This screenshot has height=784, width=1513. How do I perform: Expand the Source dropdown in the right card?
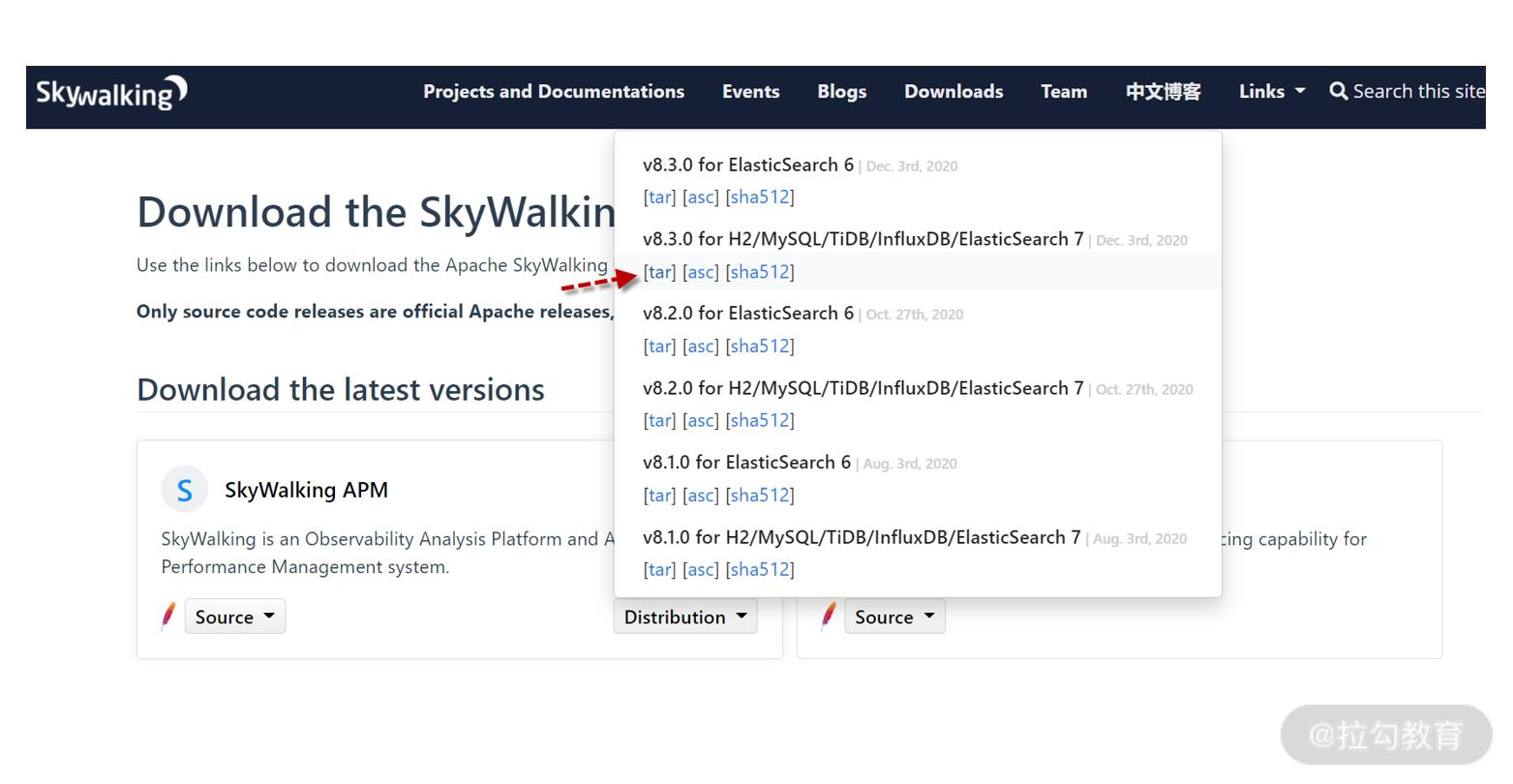pyautogui.click(x=894, y=617)
